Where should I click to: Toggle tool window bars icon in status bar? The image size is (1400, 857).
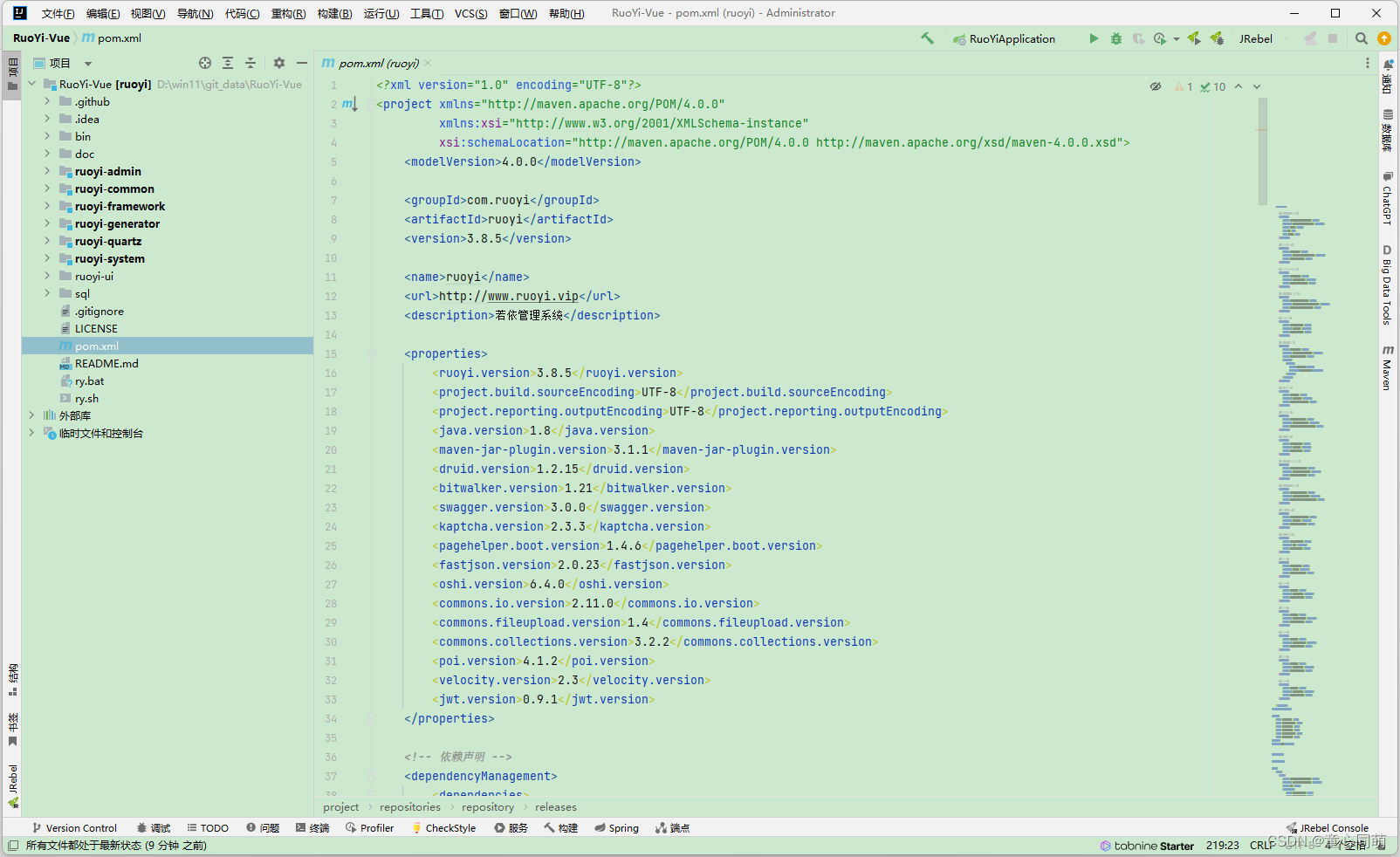tap(12, 846)
